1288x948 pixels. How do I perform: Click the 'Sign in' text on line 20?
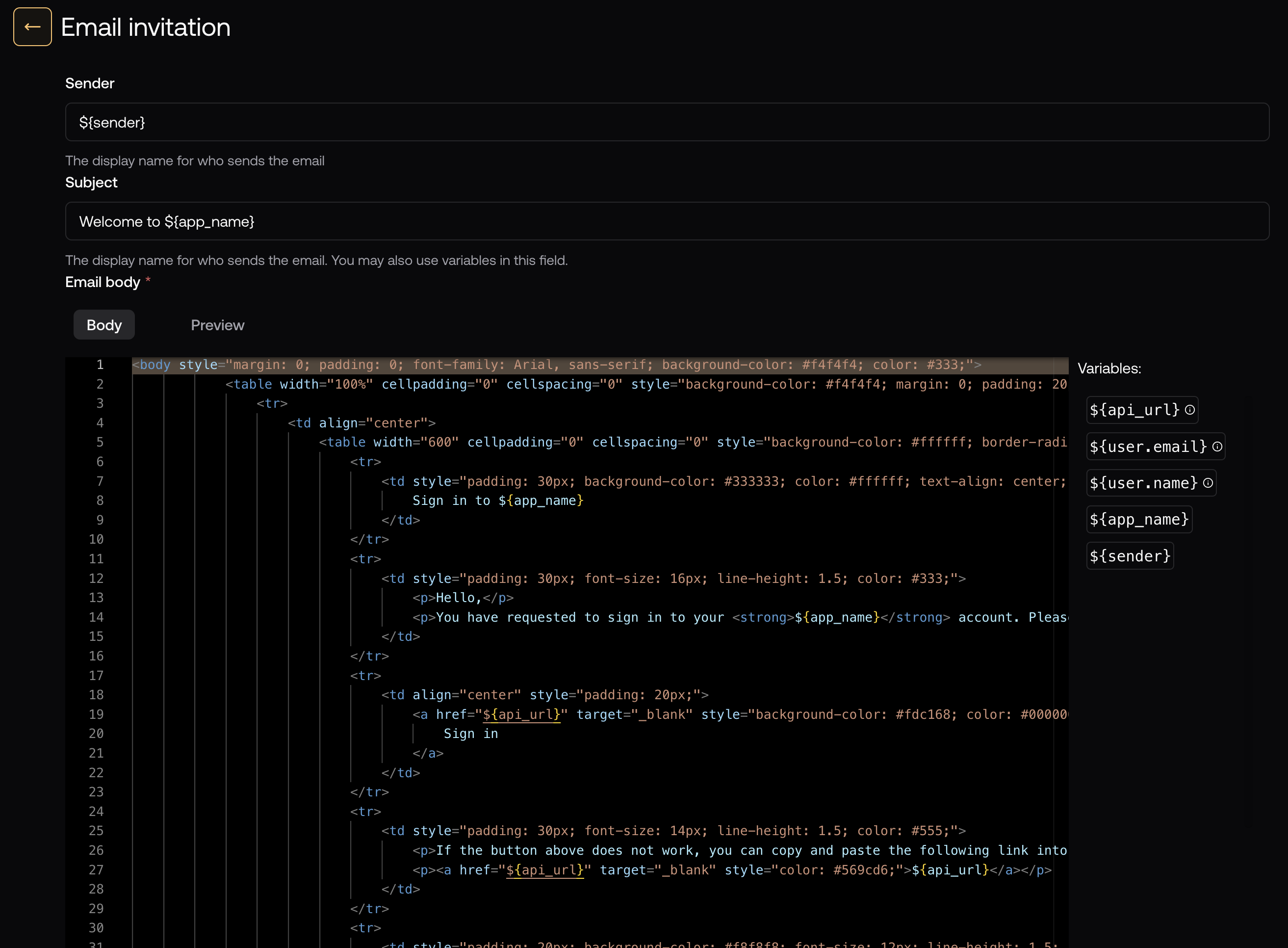(470, 734)
